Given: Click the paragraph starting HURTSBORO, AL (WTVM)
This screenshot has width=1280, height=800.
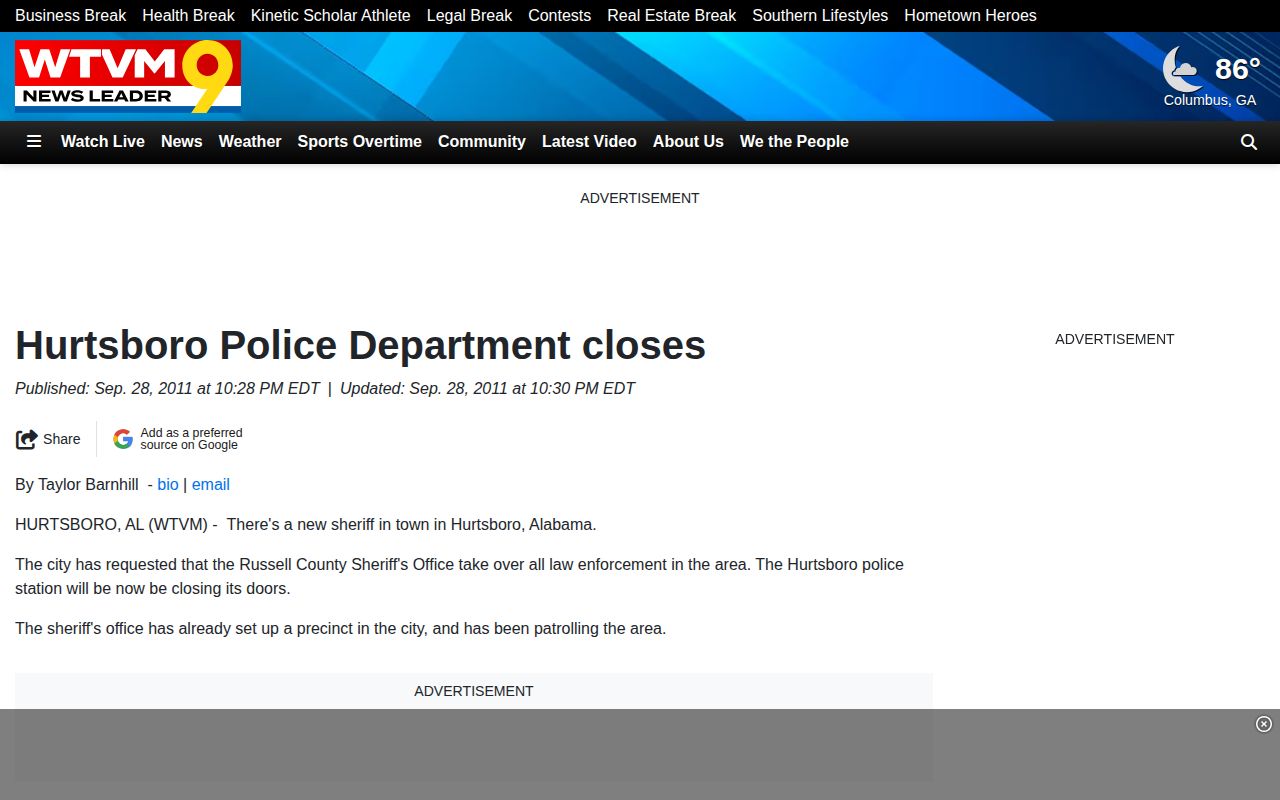Looking at the screenshot, I should pyautogui.click(x=306, y=525).
